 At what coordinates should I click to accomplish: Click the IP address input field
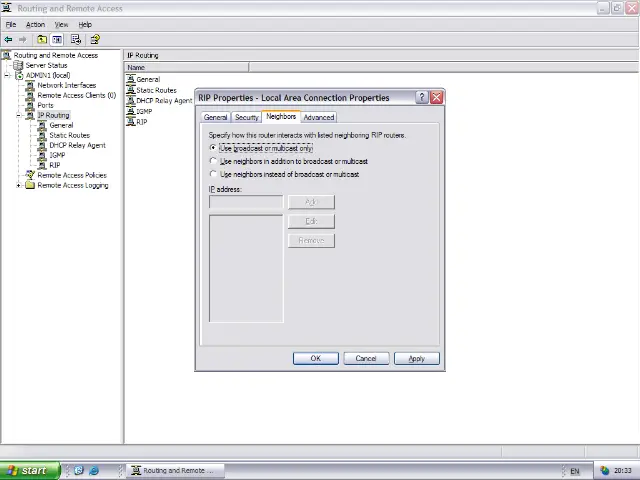tap(246, 202)
